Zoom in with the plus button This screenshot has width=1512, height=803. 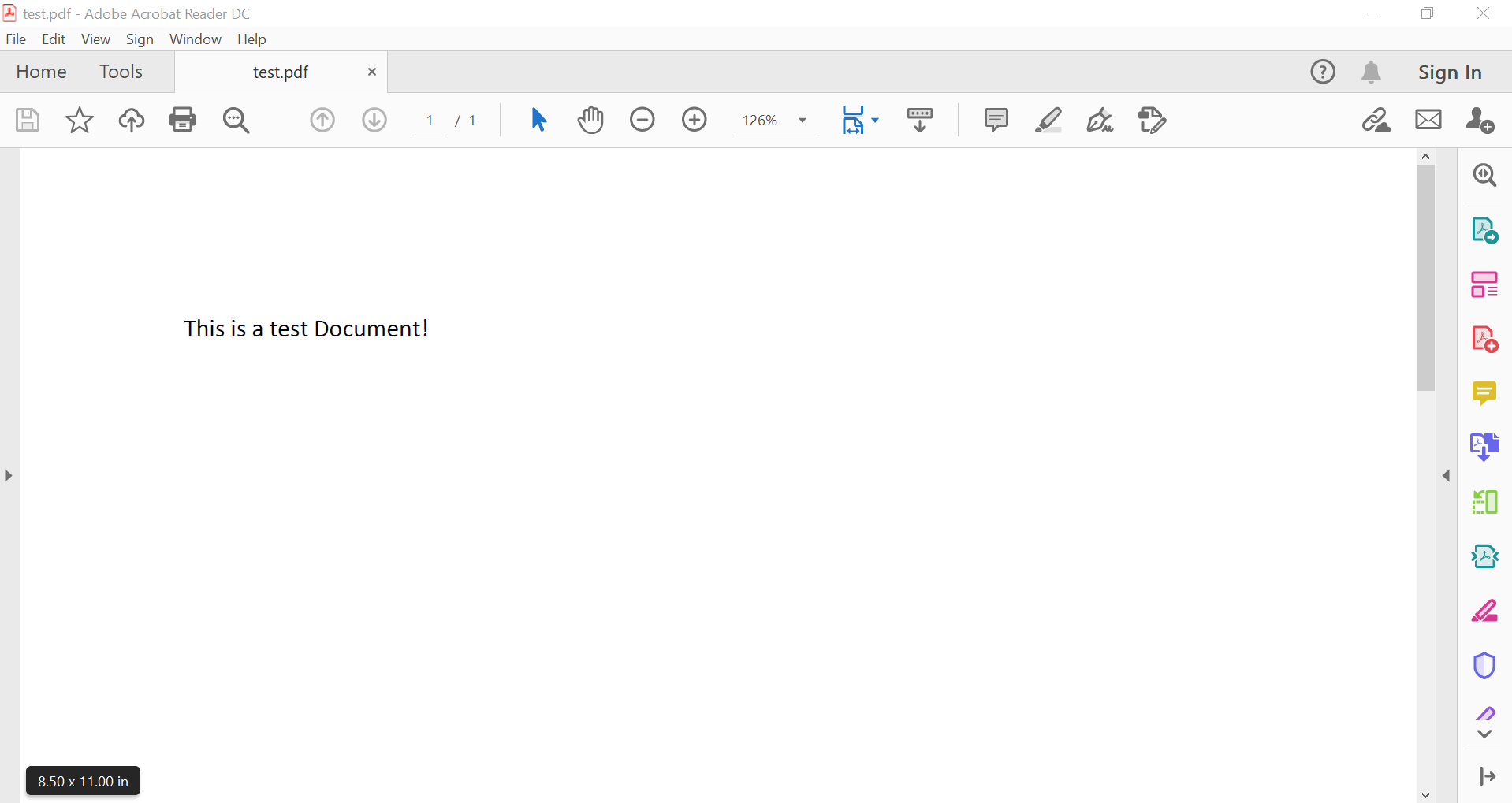(695, 120)
